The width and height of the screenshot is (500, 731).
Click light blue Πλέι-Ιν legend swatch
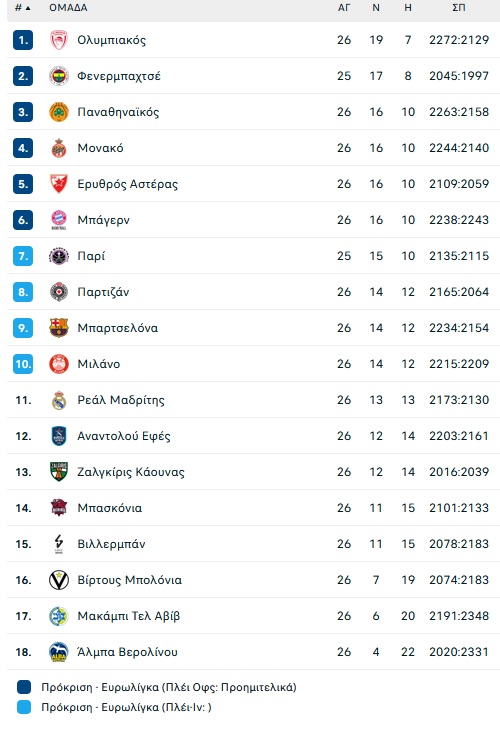[x=24, y=707]
